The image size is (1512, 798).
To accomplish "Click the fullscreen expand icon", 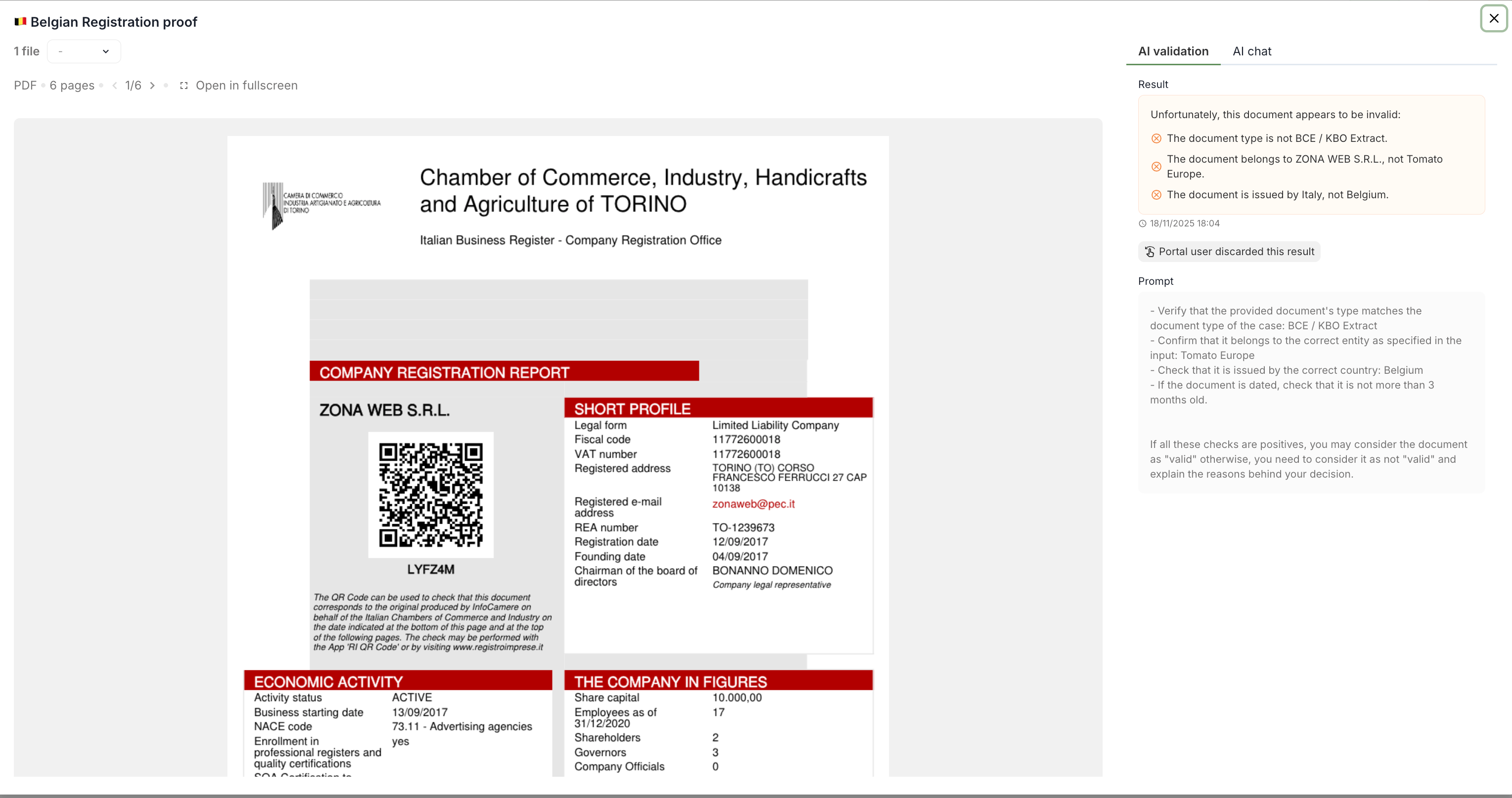I will click(x=184, y=86).
